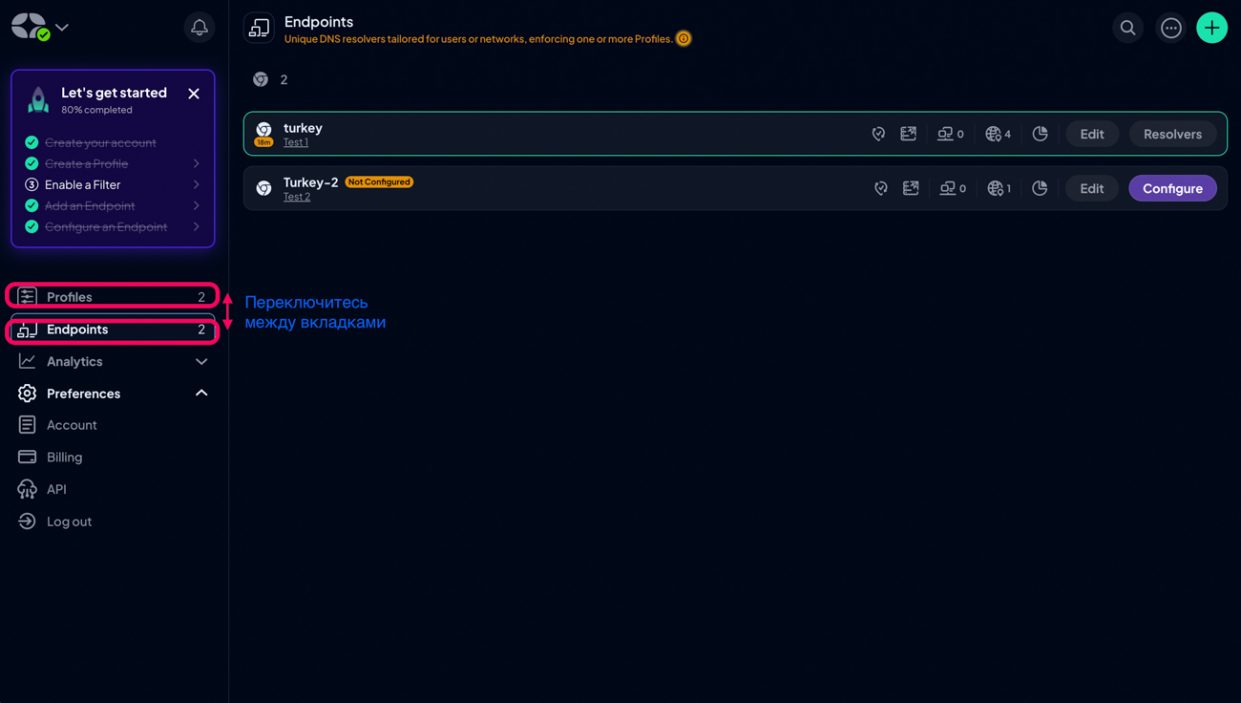Click the Not Configured badge
This screenshot has height=703, width=1241.
click(379, 182)
